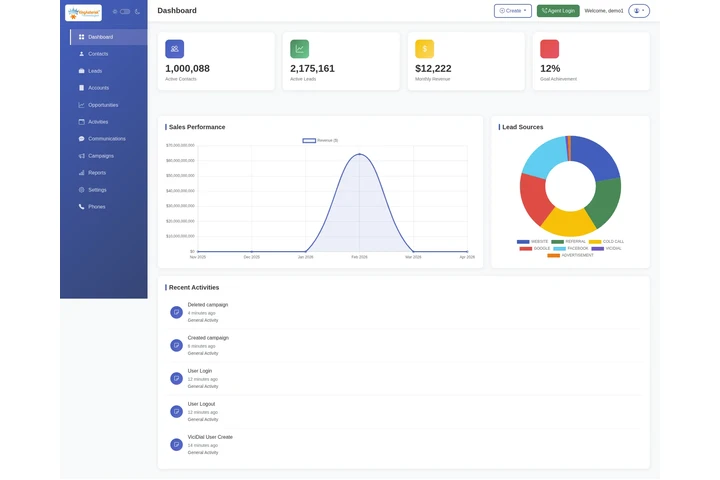Click the Campaigns megaphone icon
Image resolution: width=720 pixels, height=480 pixels.
[81, 156]
